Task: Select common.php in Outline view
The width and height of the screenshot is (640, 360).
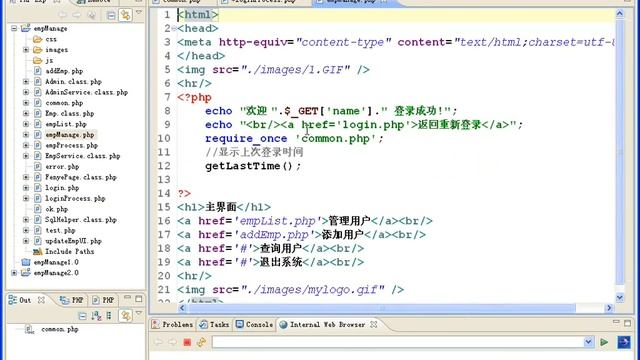Action: coord(60,329)
